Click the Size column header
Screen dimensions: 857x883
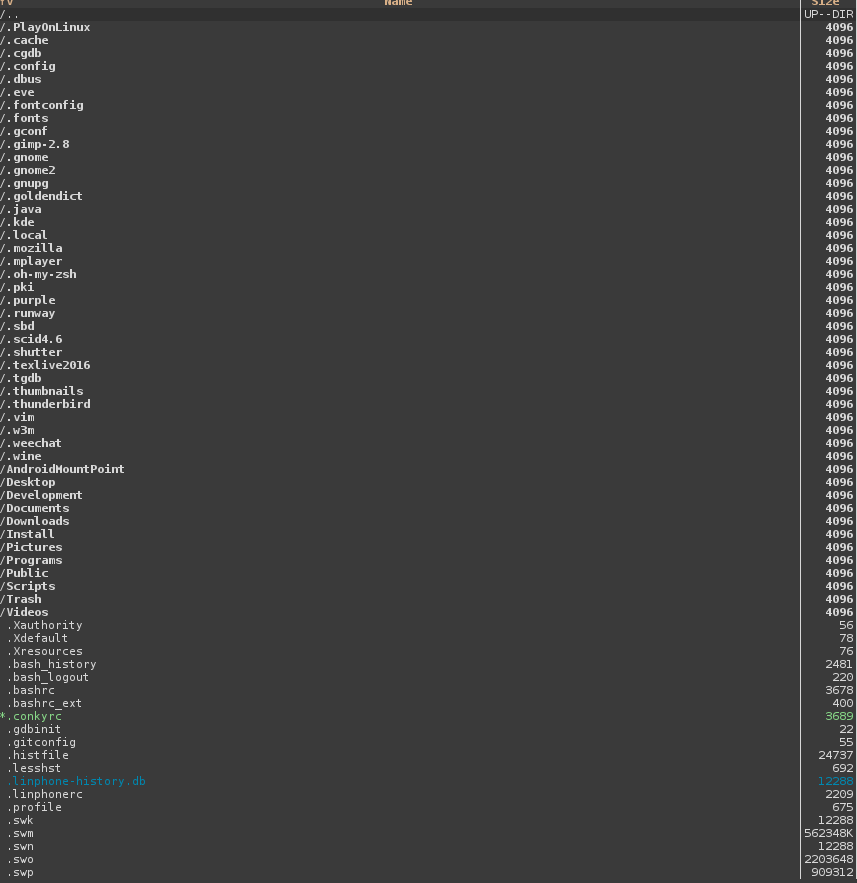(x=826, y=3)
